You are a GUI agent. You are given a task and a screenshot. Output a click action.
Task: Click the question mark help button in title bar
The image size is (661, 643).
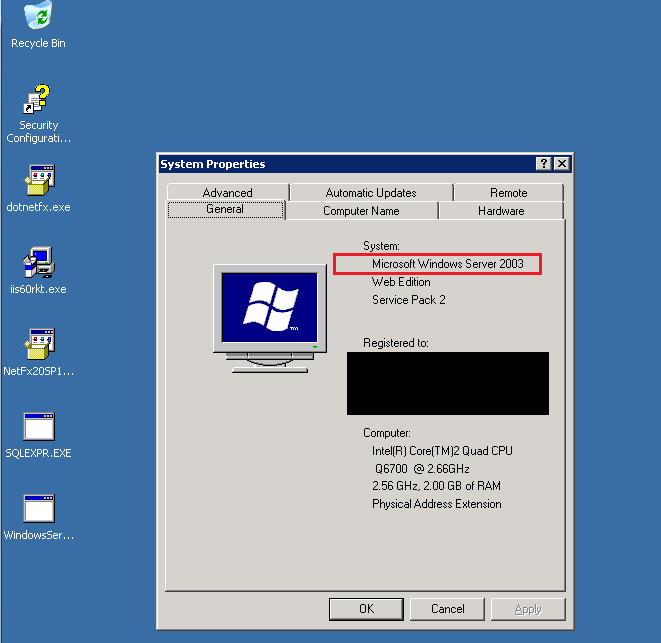(x=543, y=164)
